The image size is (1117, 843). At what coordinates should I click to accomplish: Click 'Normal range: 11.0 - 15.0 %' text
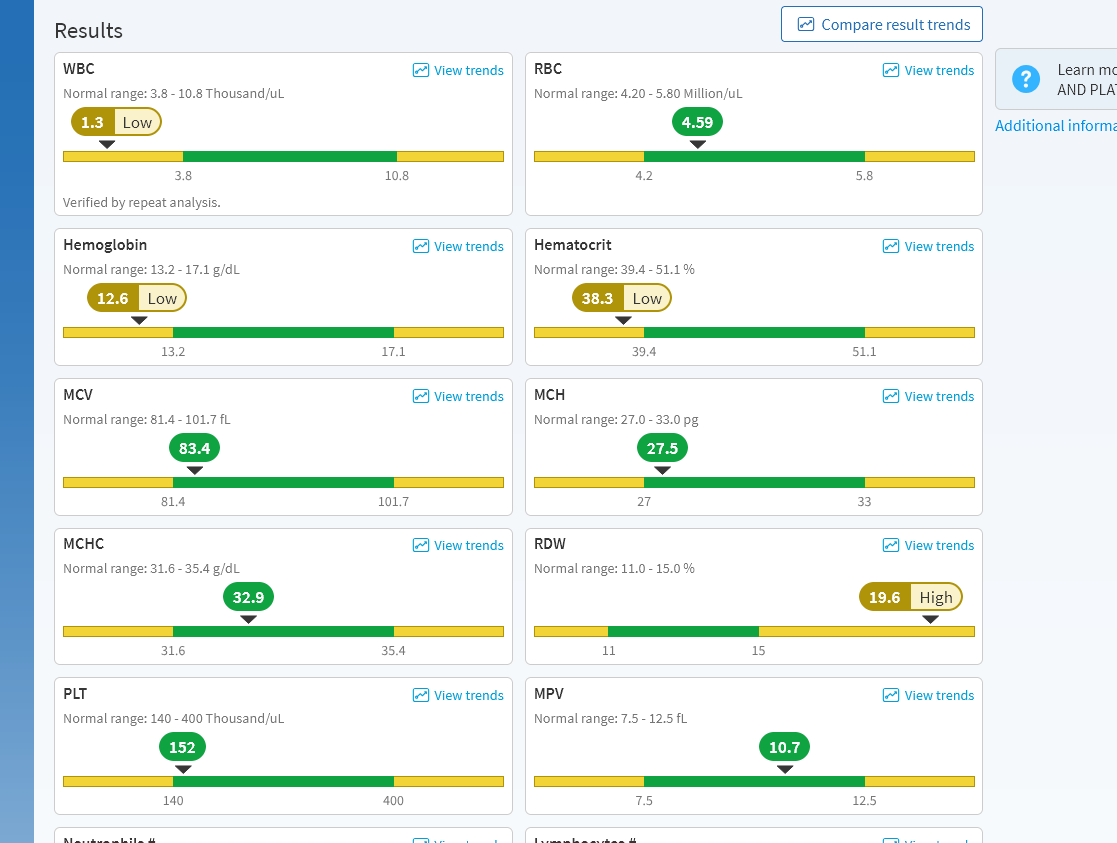click(x=614, y=569)
